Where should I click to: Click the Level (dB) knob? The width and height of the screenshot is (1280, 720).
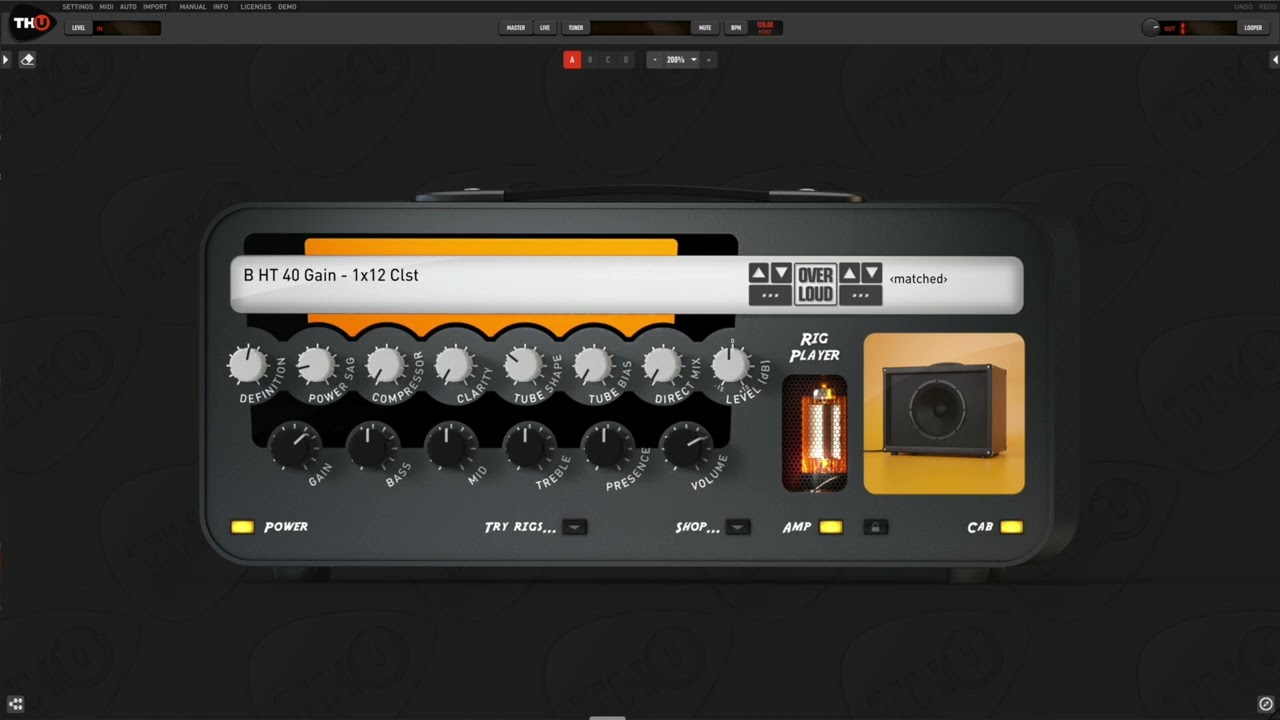click(x=730, y=366)
